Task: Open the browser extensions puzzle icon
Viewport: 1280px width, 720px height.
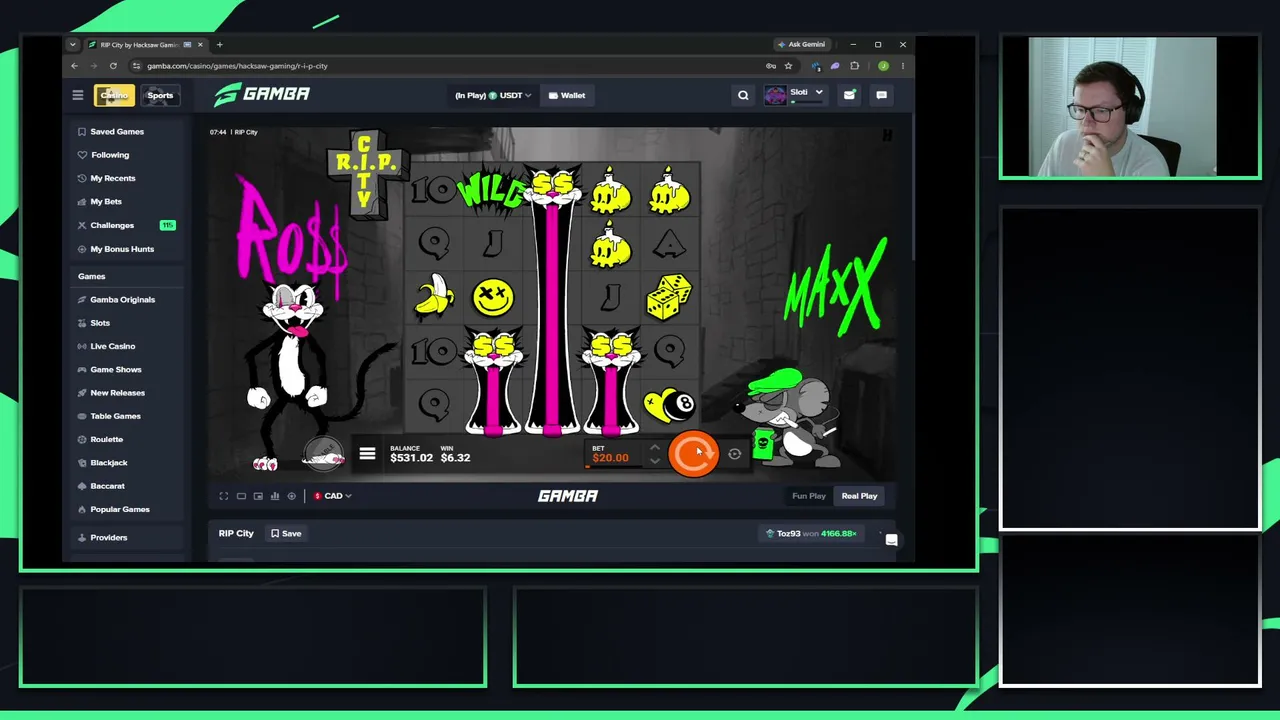Action: pyautogui.click(x=854, y=66)
